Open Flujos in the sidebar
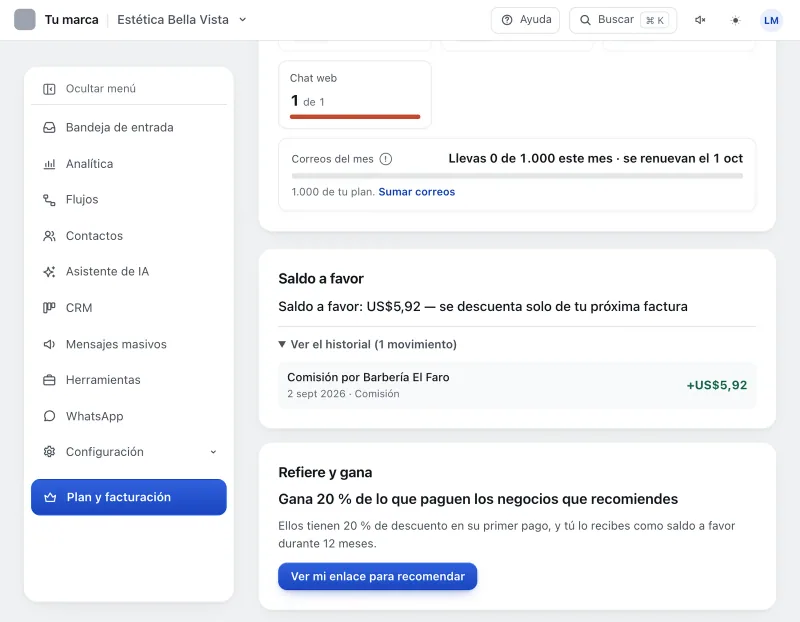Image resolution: width=800 pixels, height=622 pixels. 129,200
